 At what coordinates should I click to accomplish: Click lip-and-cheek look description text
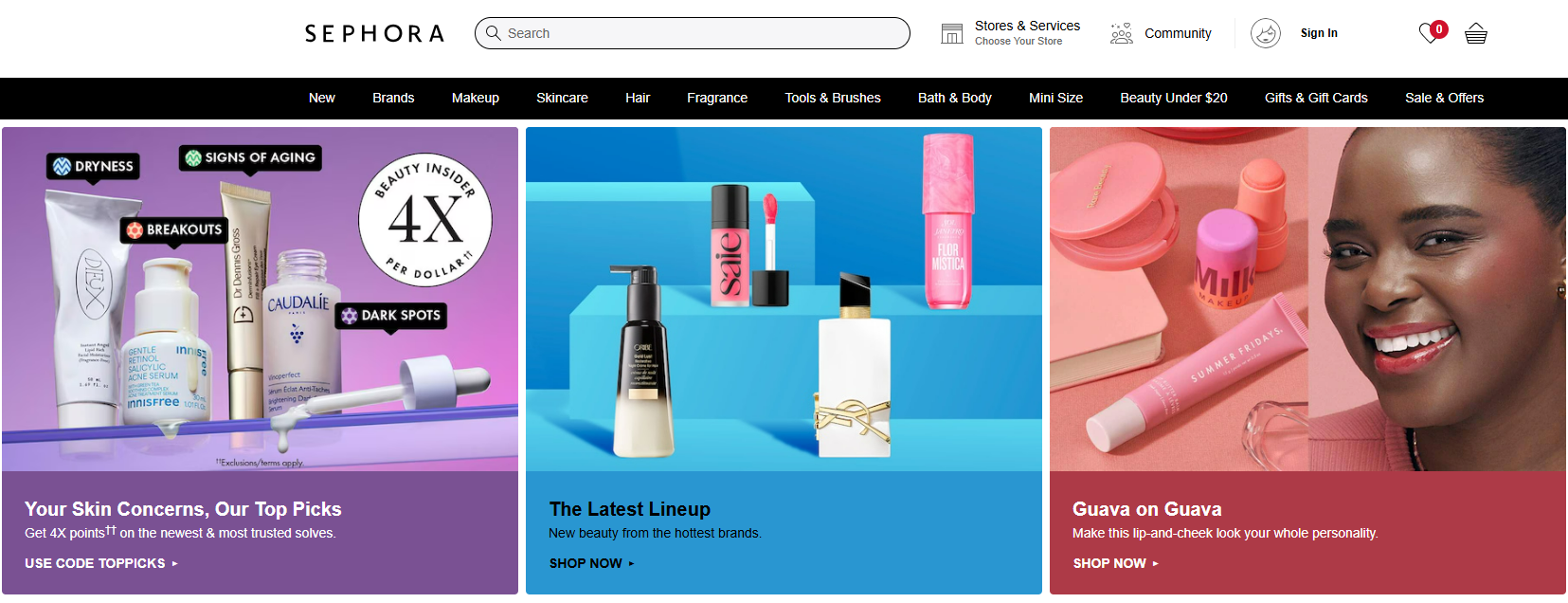coord(1225,533)
